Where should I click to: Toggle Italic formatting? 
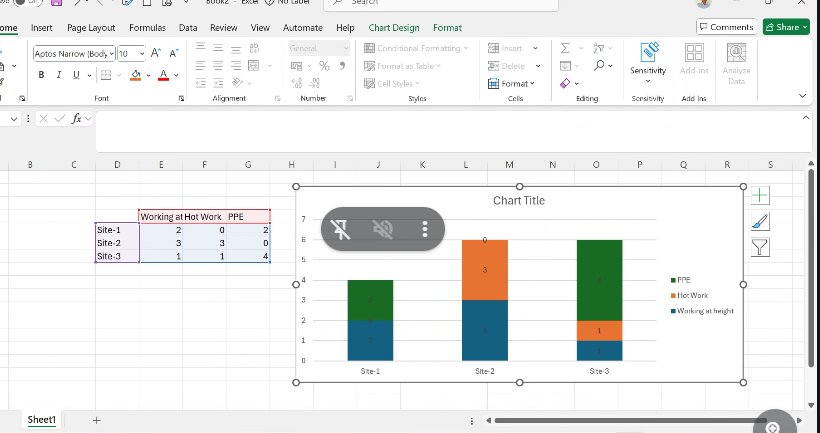(x=57, y=75)
